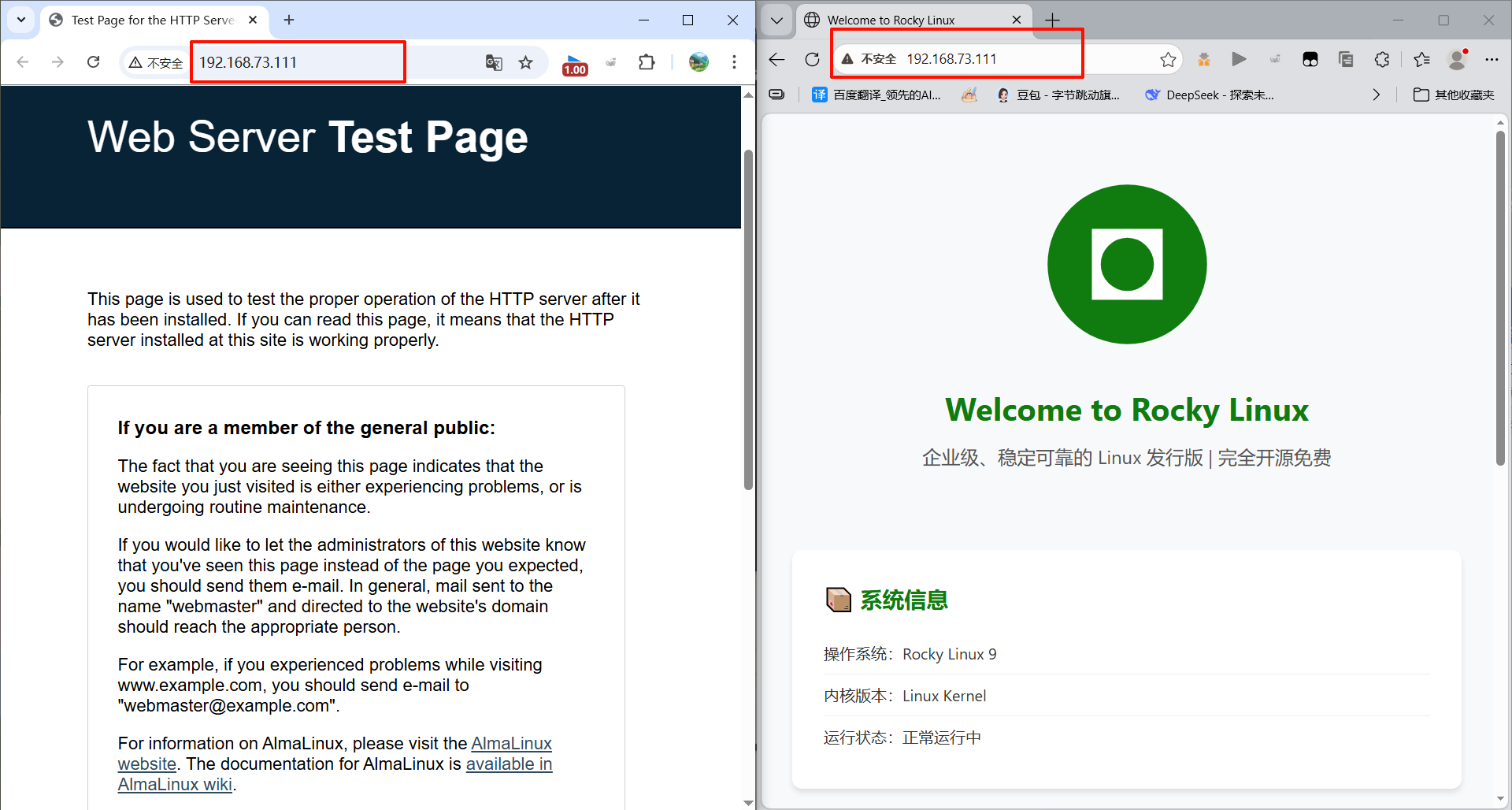Open Edge Collections icon
The width and height of the screenshot is (1512, 810).
1346,59
